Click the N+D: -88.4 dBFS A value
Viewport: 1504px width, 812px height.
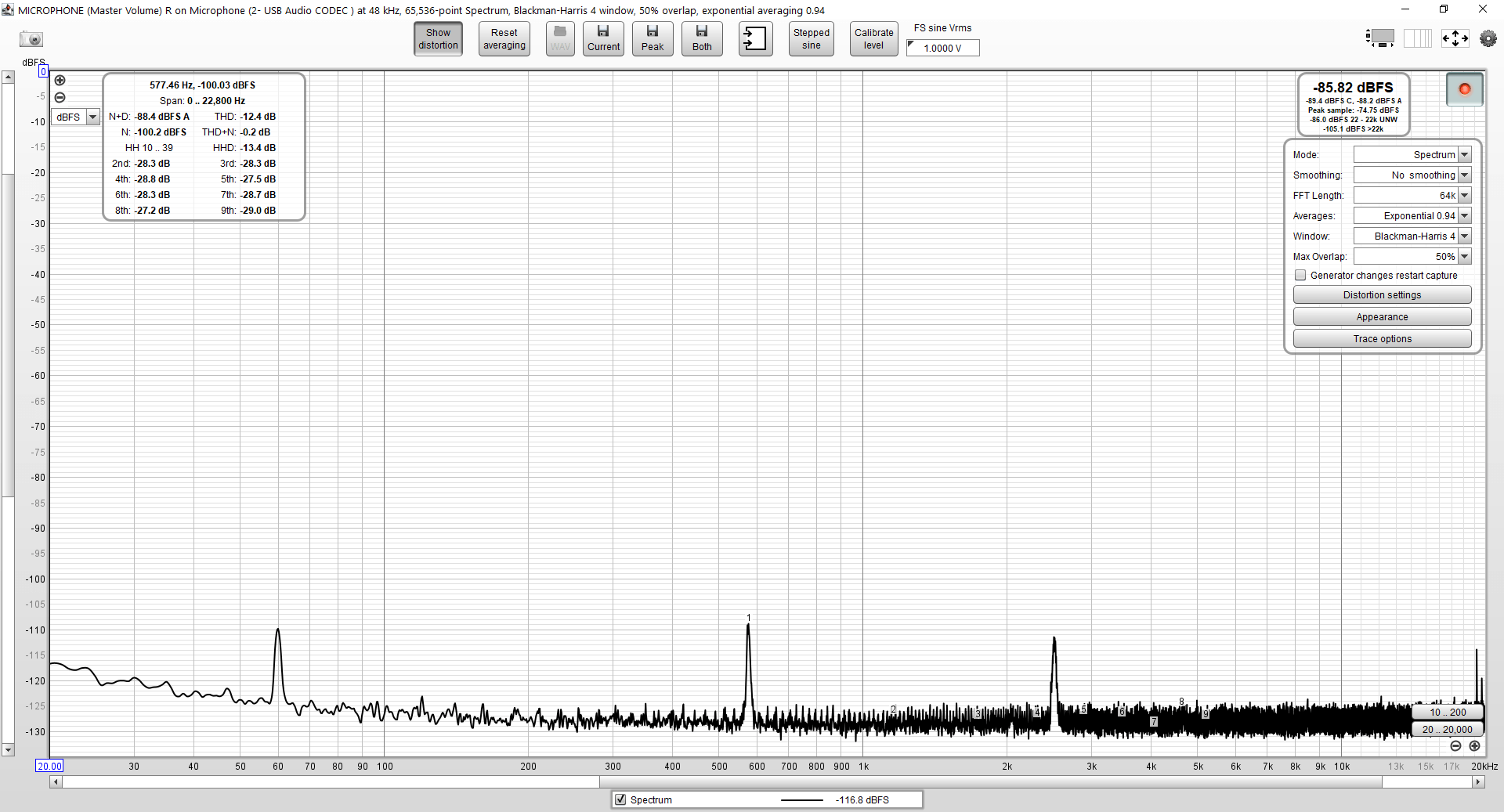click(x=149, y=117)
